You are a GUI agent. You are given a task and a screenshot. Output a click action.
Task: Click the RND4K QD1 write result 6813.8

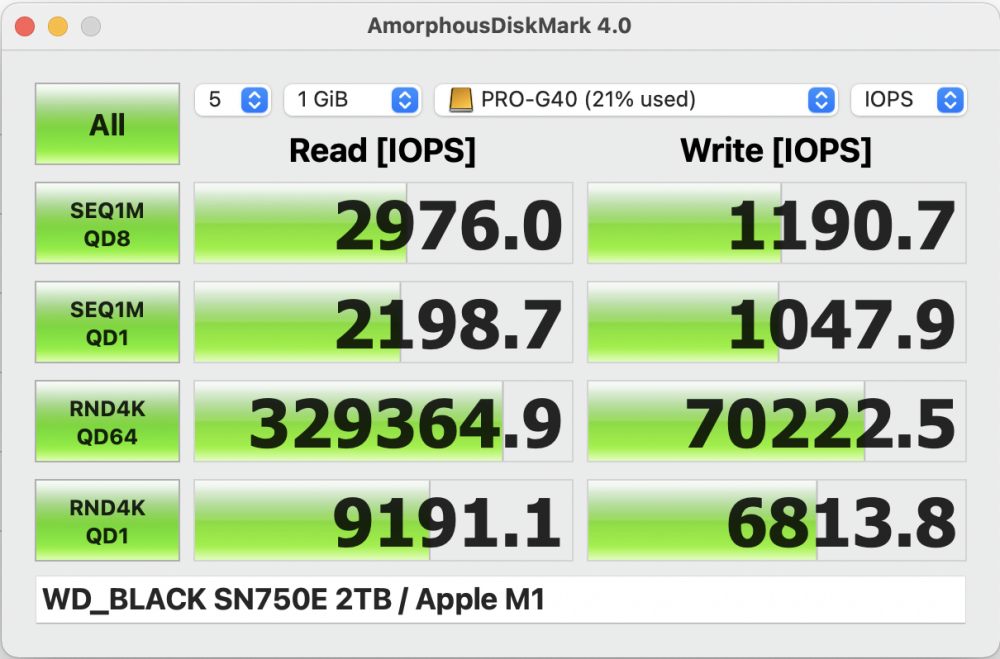[777, 521]
